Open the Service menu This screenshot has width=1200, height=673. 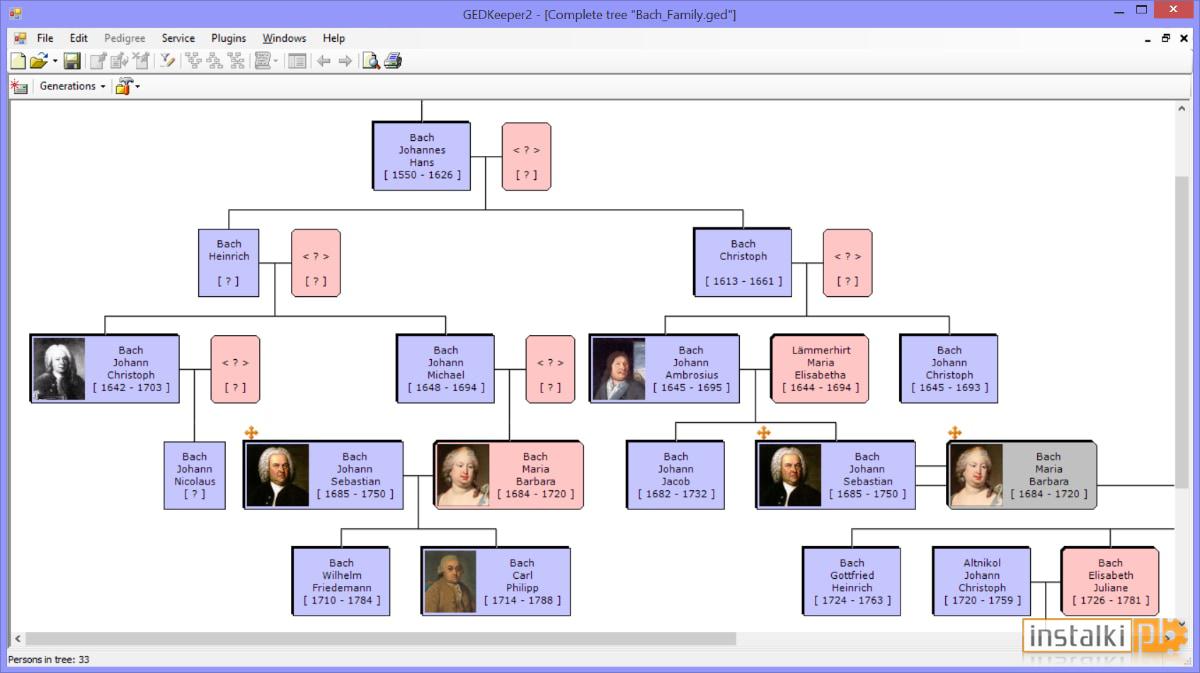178,38
